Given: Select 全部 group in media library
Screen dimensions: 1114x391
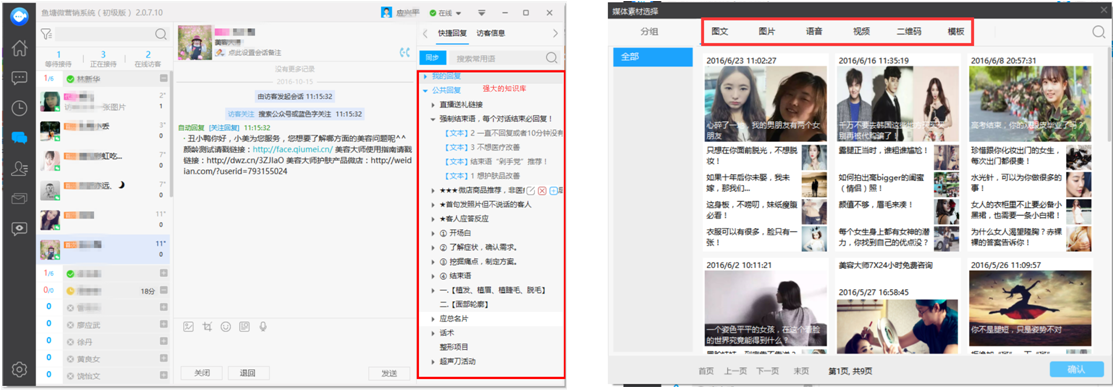Looking at the screenshot, I should coord(653,58).
